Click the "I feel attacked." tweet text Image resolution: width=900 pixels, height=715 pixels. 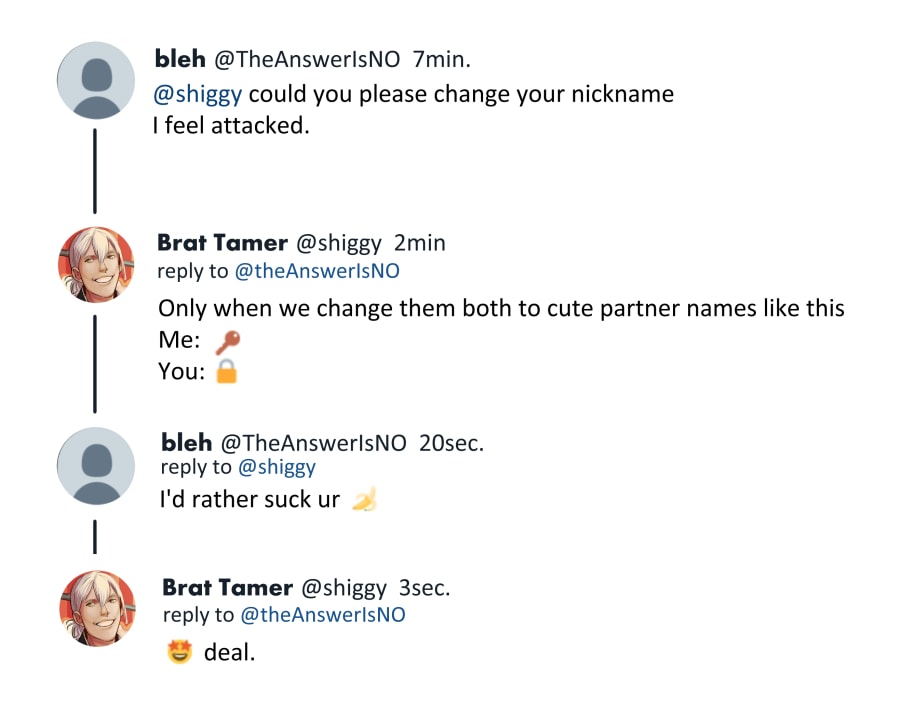(231, 126)
